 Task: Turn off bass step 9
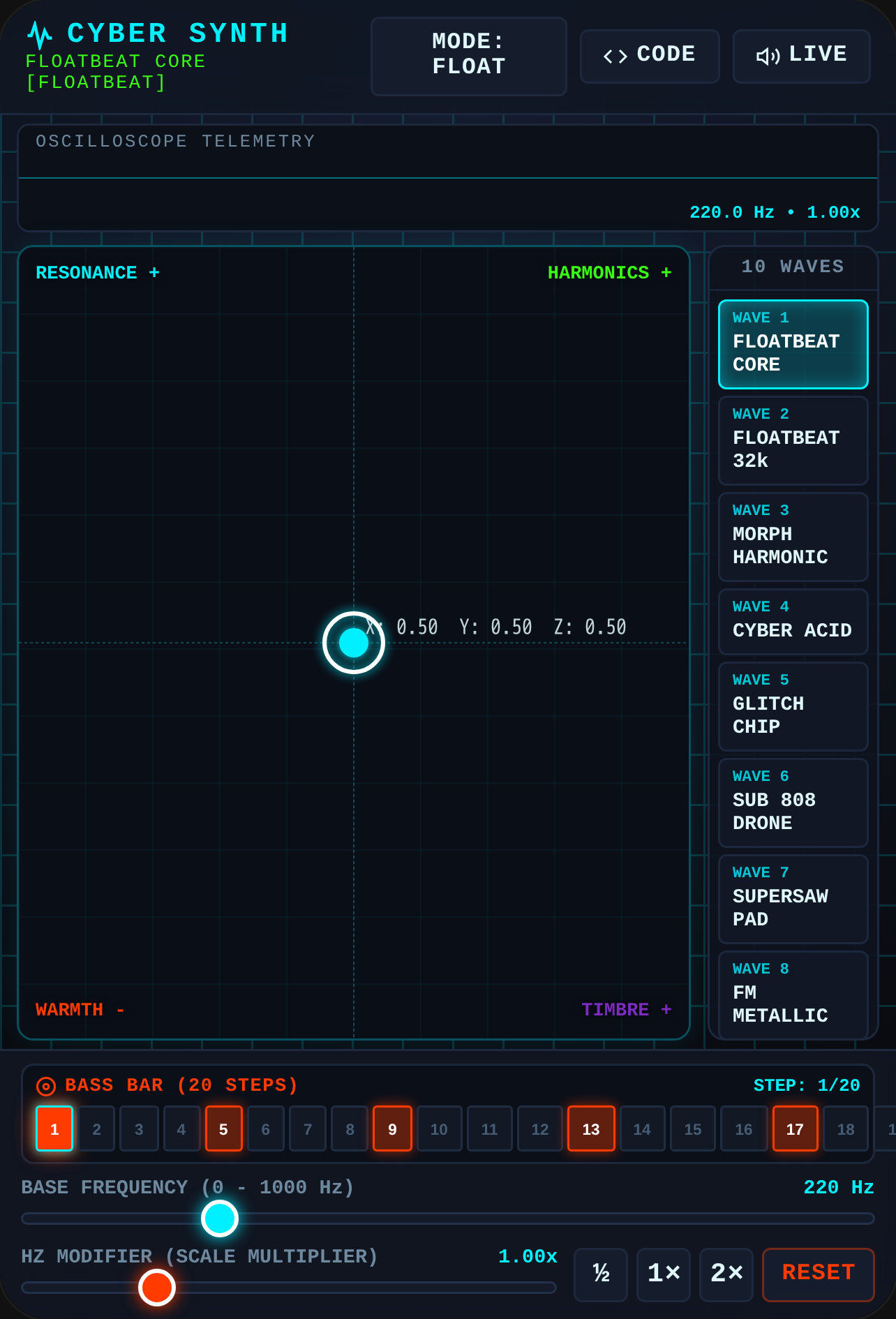pos(392,1128)
